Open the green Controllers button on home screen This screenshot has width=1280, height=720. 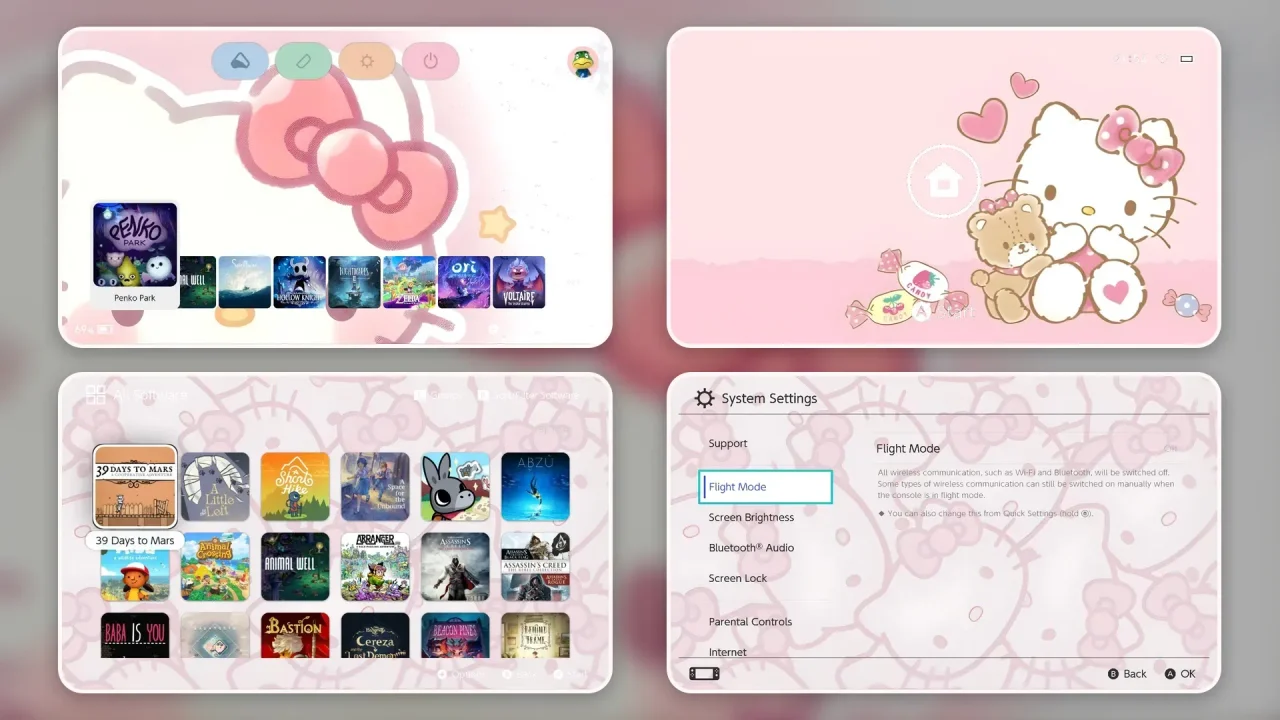click(x=303, y=61)
